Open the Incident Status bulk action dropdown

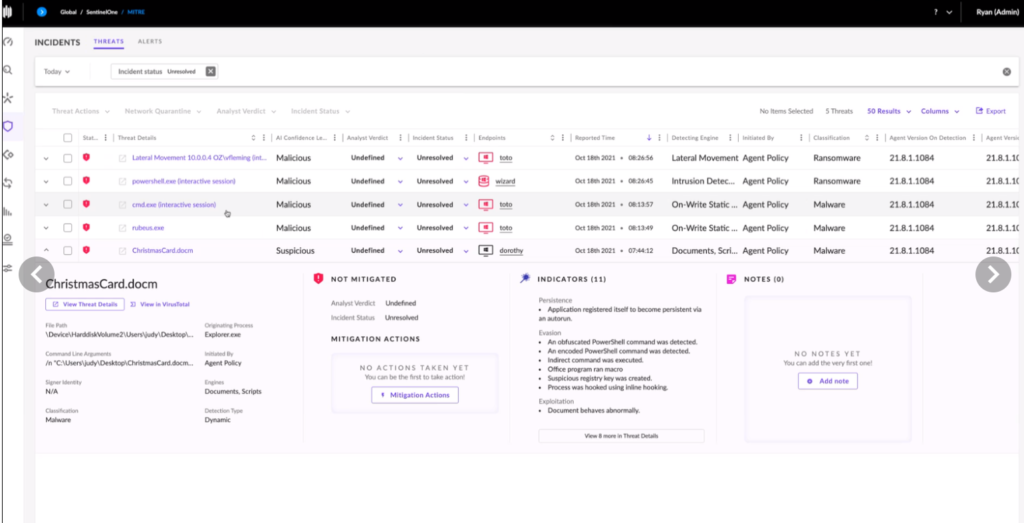[x=321, y=111]
